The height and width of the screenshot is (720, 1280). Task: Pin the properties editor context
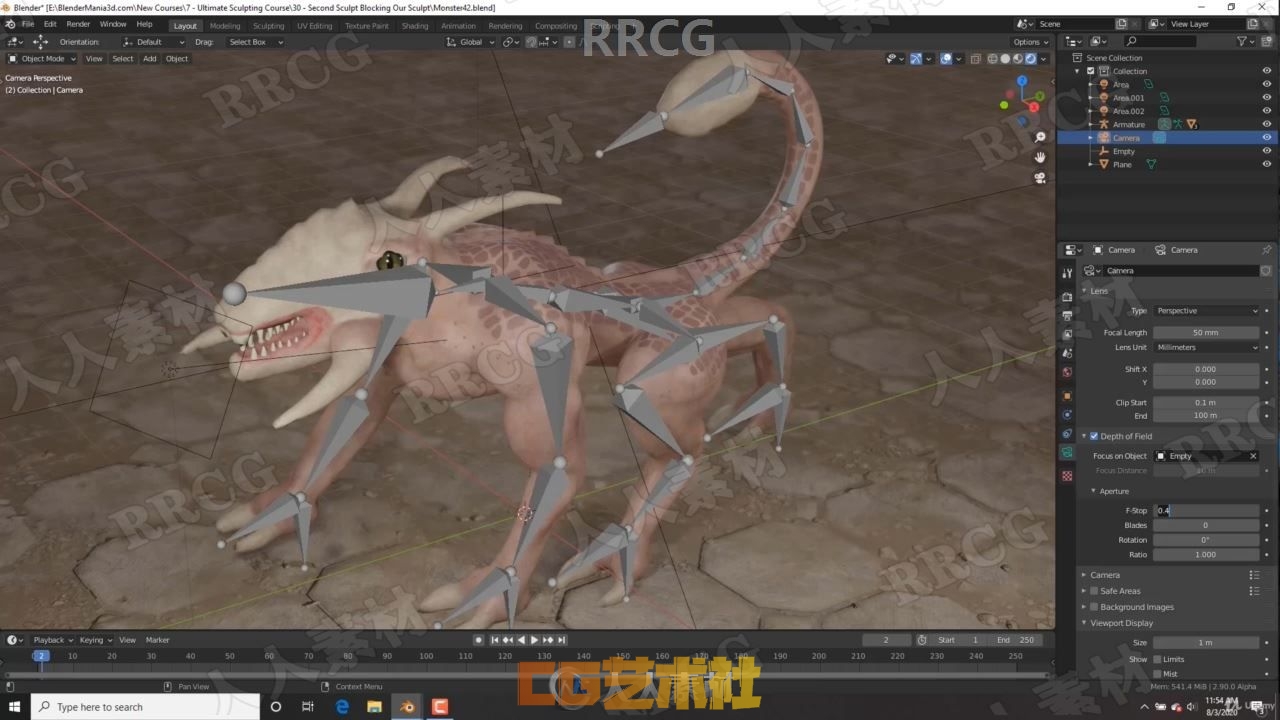point(1266,250)
